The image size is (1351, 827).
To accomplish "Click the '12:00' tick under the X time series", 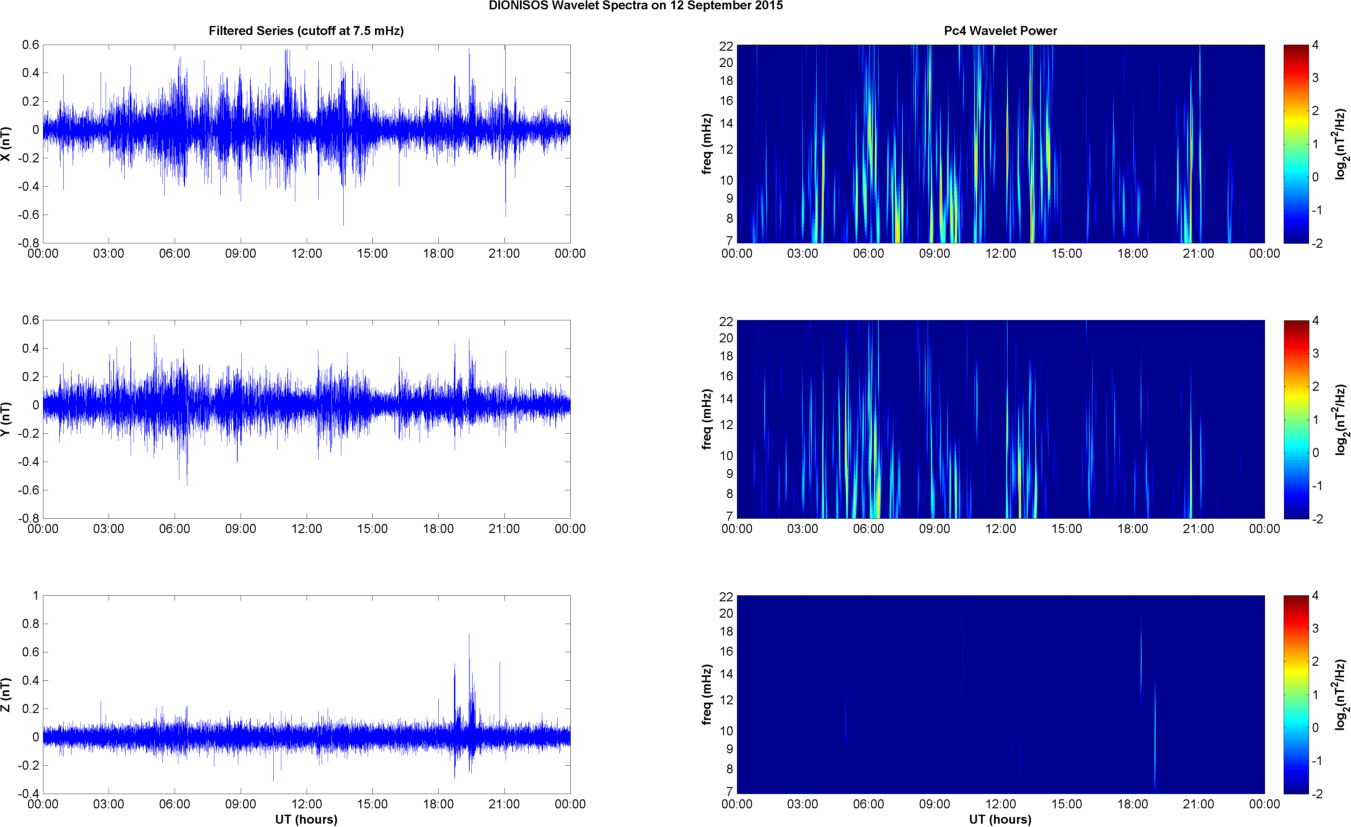I will (306, 254).
